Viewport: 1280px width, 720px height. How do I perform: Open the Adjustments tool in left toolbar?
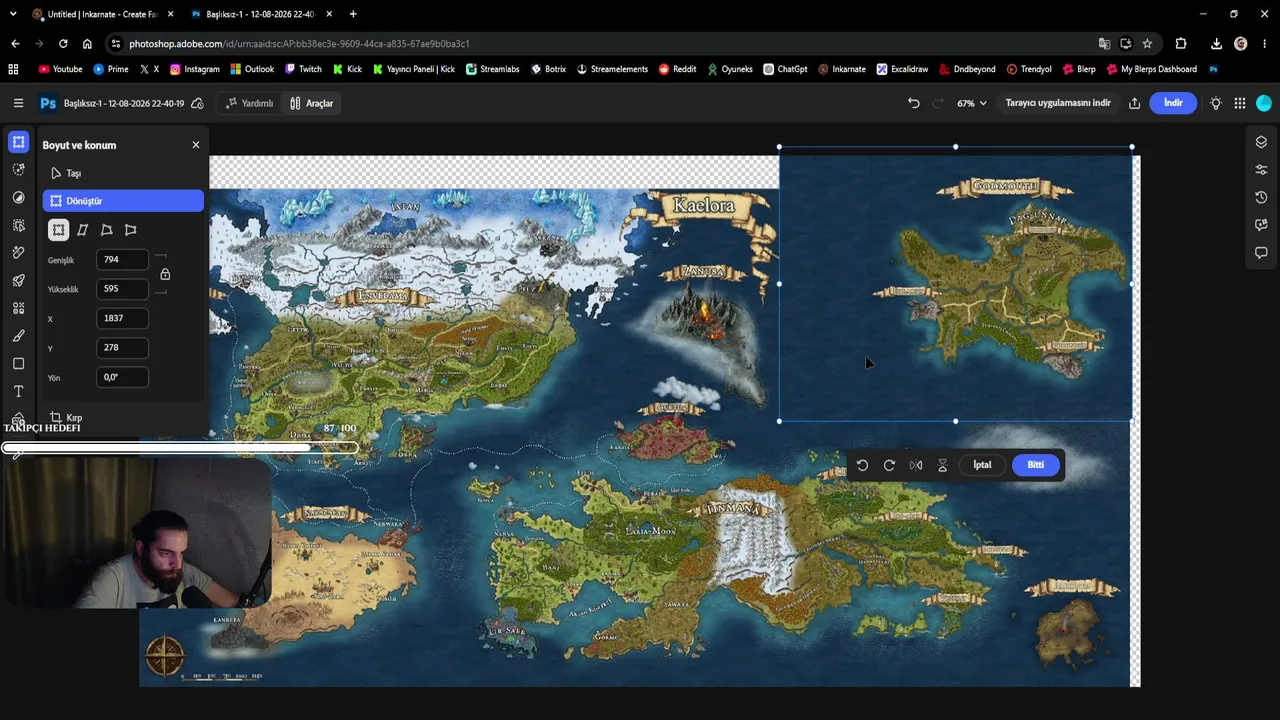[18, 198]
